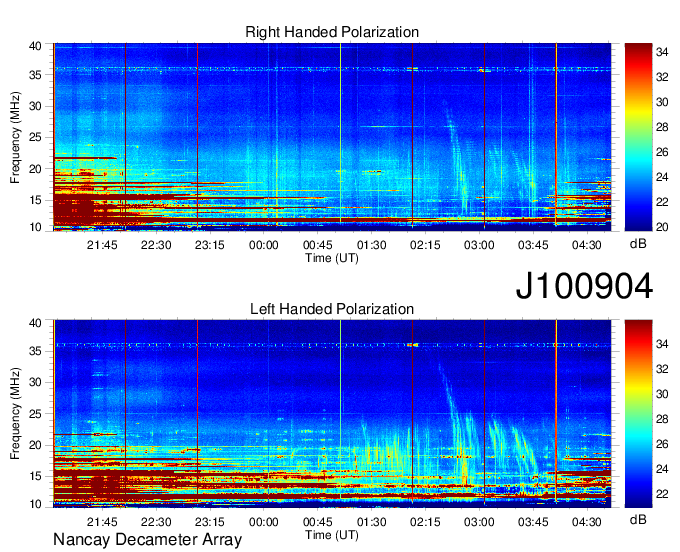Image resolution: width=680 pixels, height=552 pixels.
Task: Click 01:30 tick under Right Handed plot
Action: pyautogui.click(x=372, y=245)
